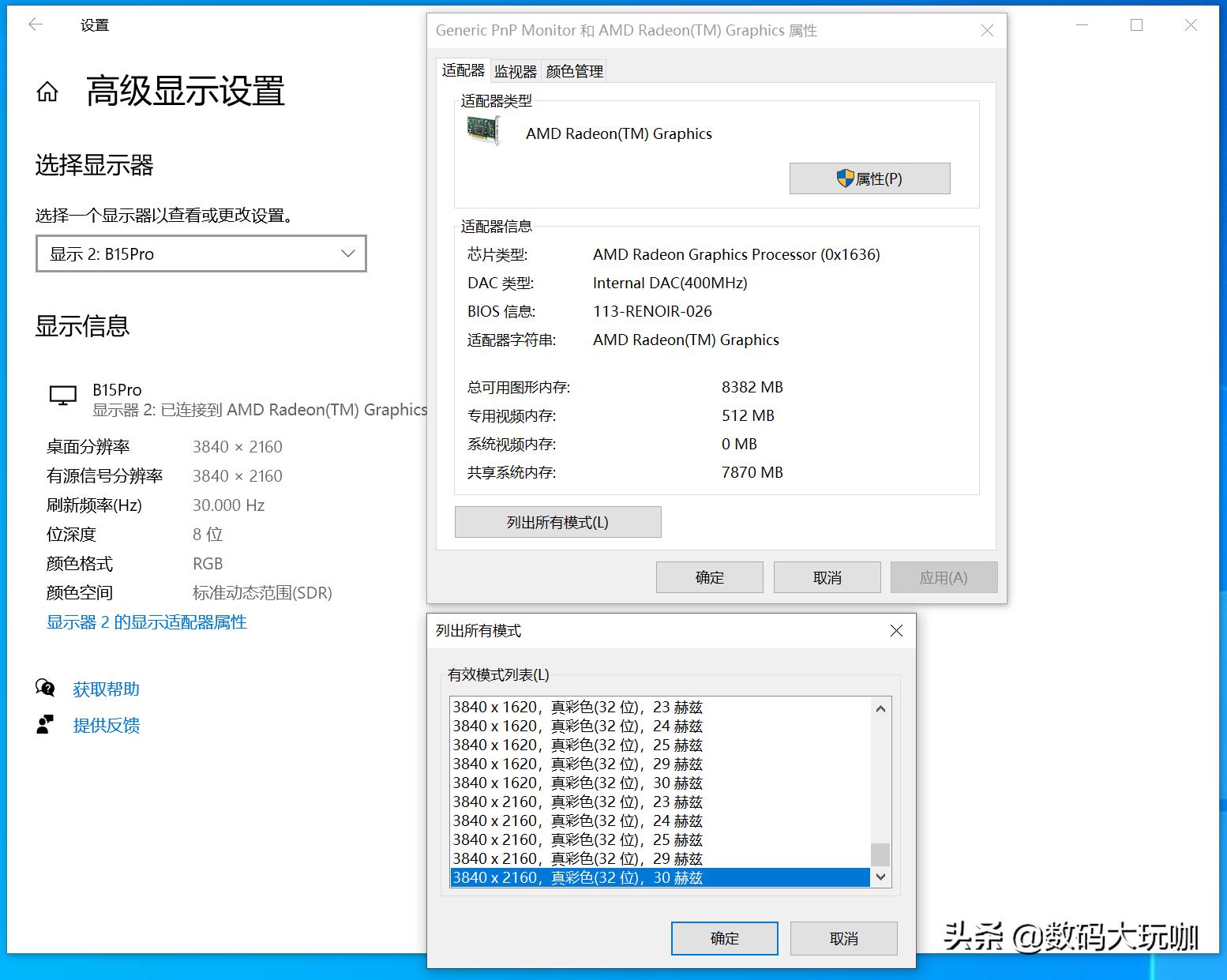Image resolution: width=1227 pixels, height=980 pixels.
Task: Click the speech bubble icon next to 获取帮助
Action: (46, 688)
